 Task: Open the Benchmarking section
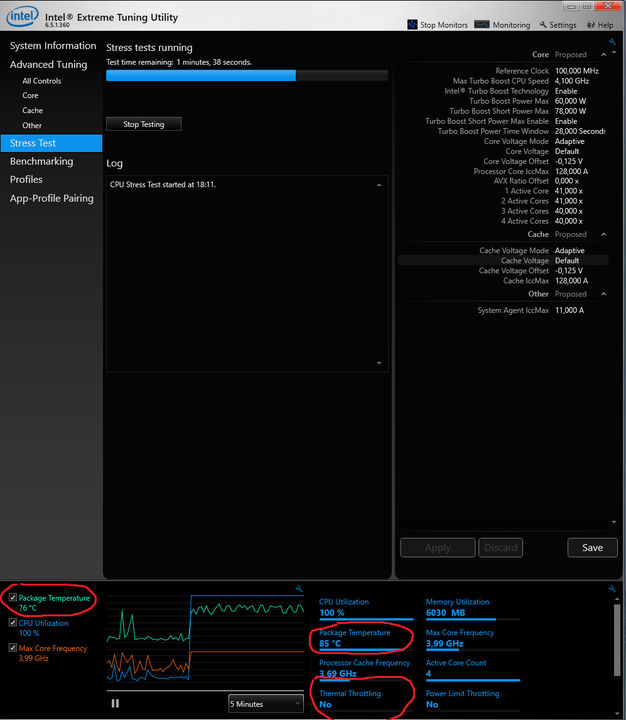pos(41,161)
